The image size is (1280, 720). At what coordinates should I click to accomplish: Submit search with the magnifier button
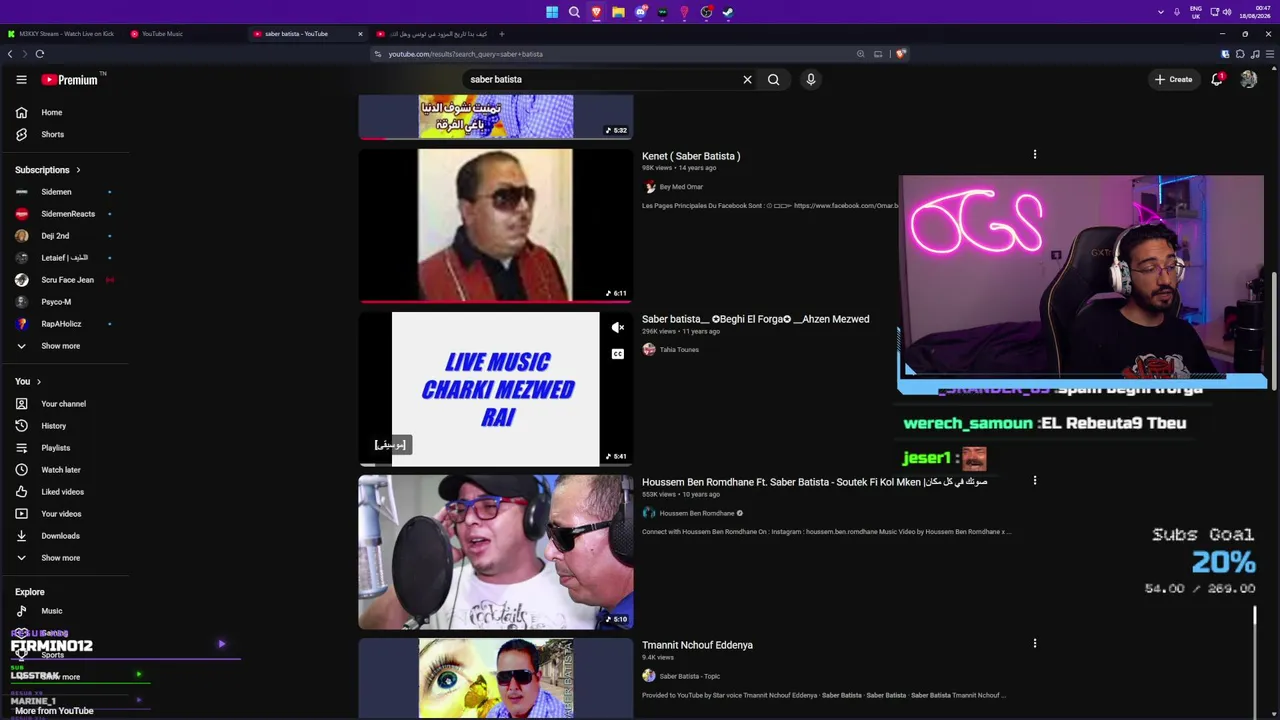[773, 79]
